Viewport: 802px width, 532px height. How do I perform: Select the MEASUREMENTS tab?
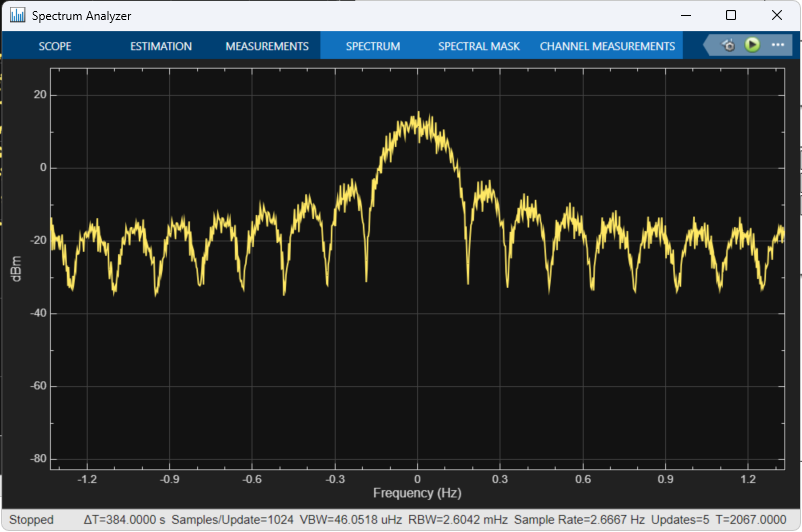click(x=267, y=46)
